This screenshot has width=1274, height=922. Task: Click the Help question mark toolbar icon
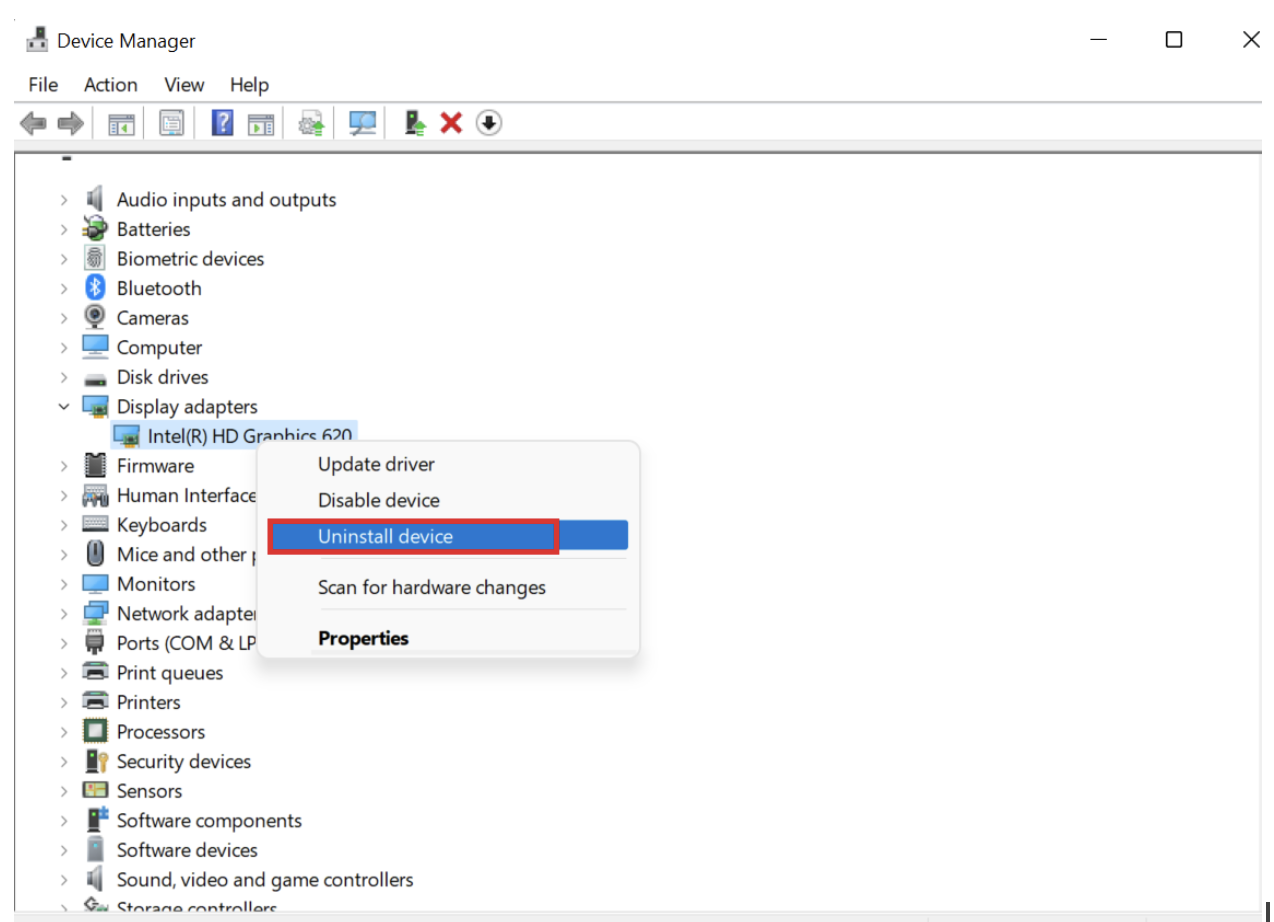221,122
